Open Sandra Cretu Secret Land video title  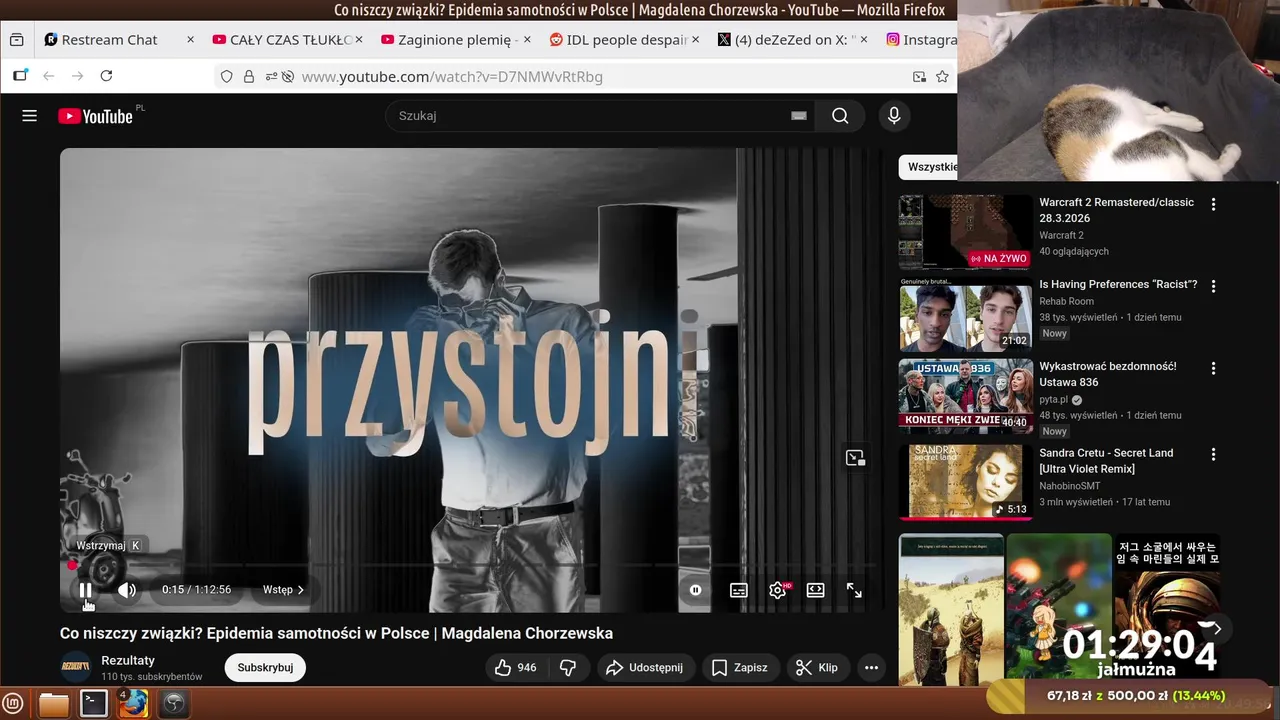point(1106,461)
